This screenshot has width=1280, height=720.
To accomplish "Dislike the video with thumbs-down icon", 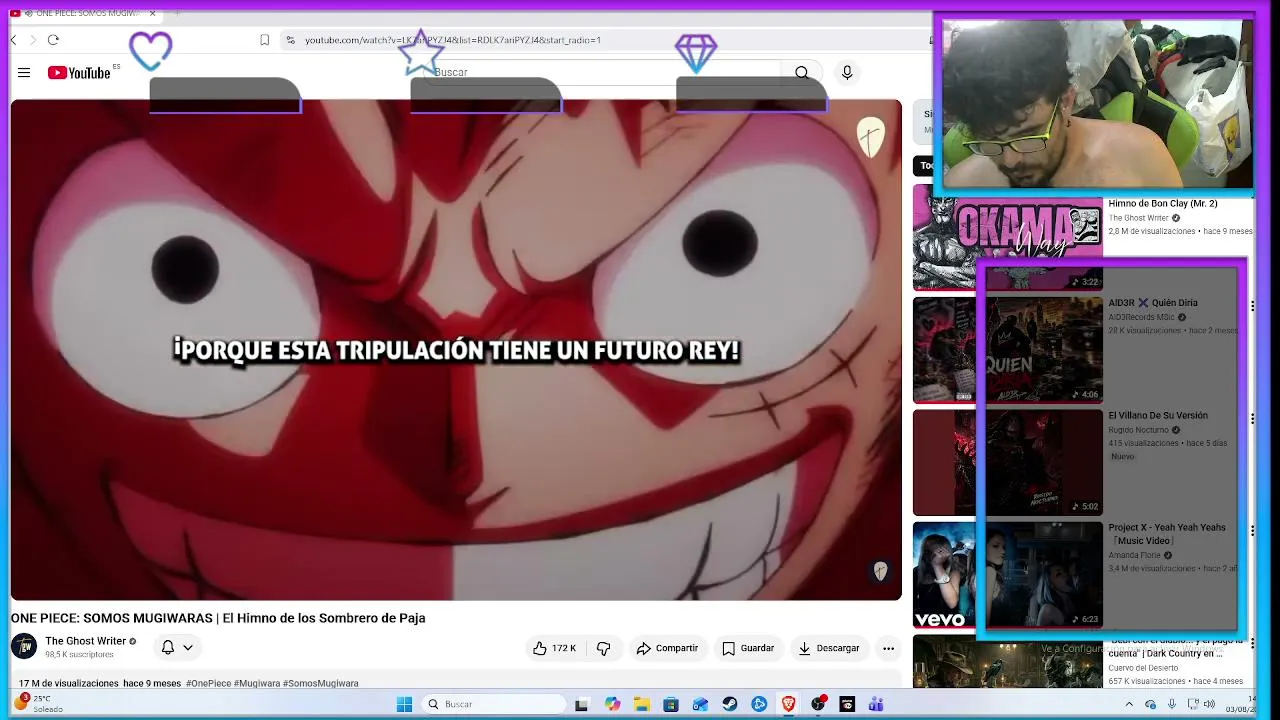I will 603,648.
